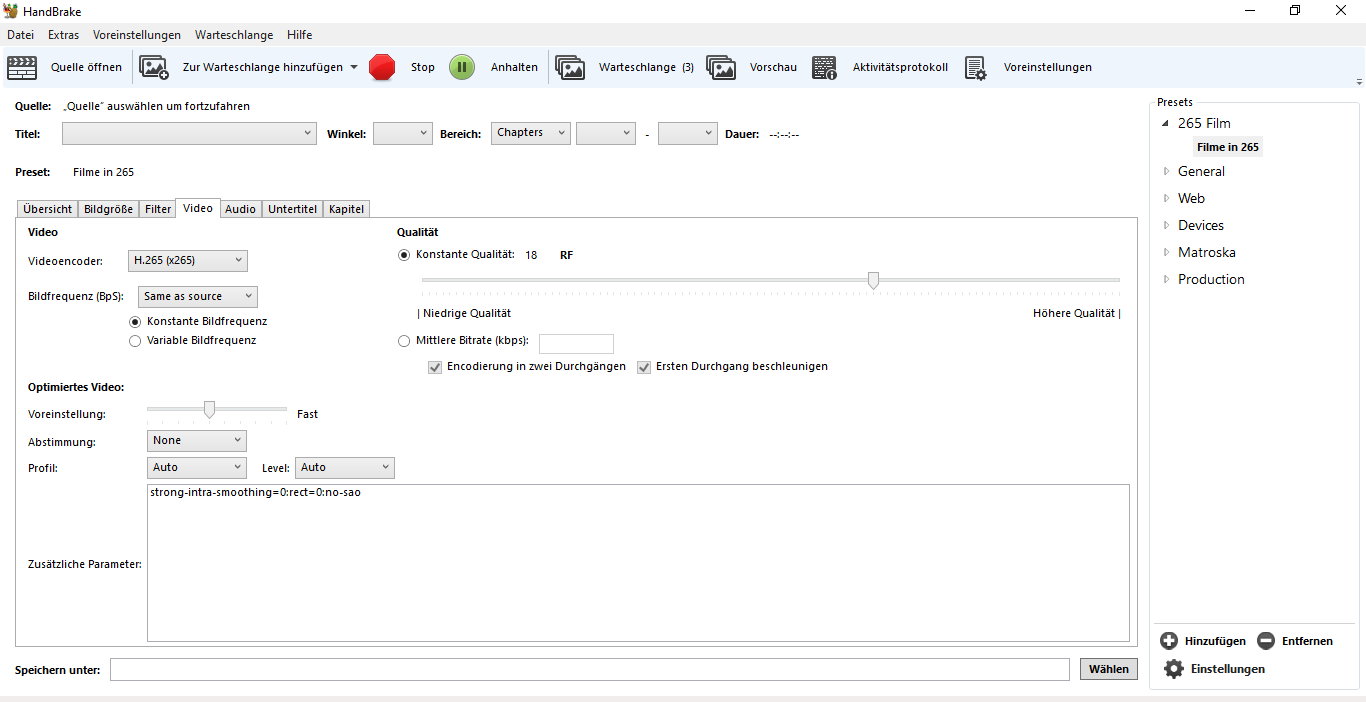Select Konstante Qualität radio button

tap(404, 255)
